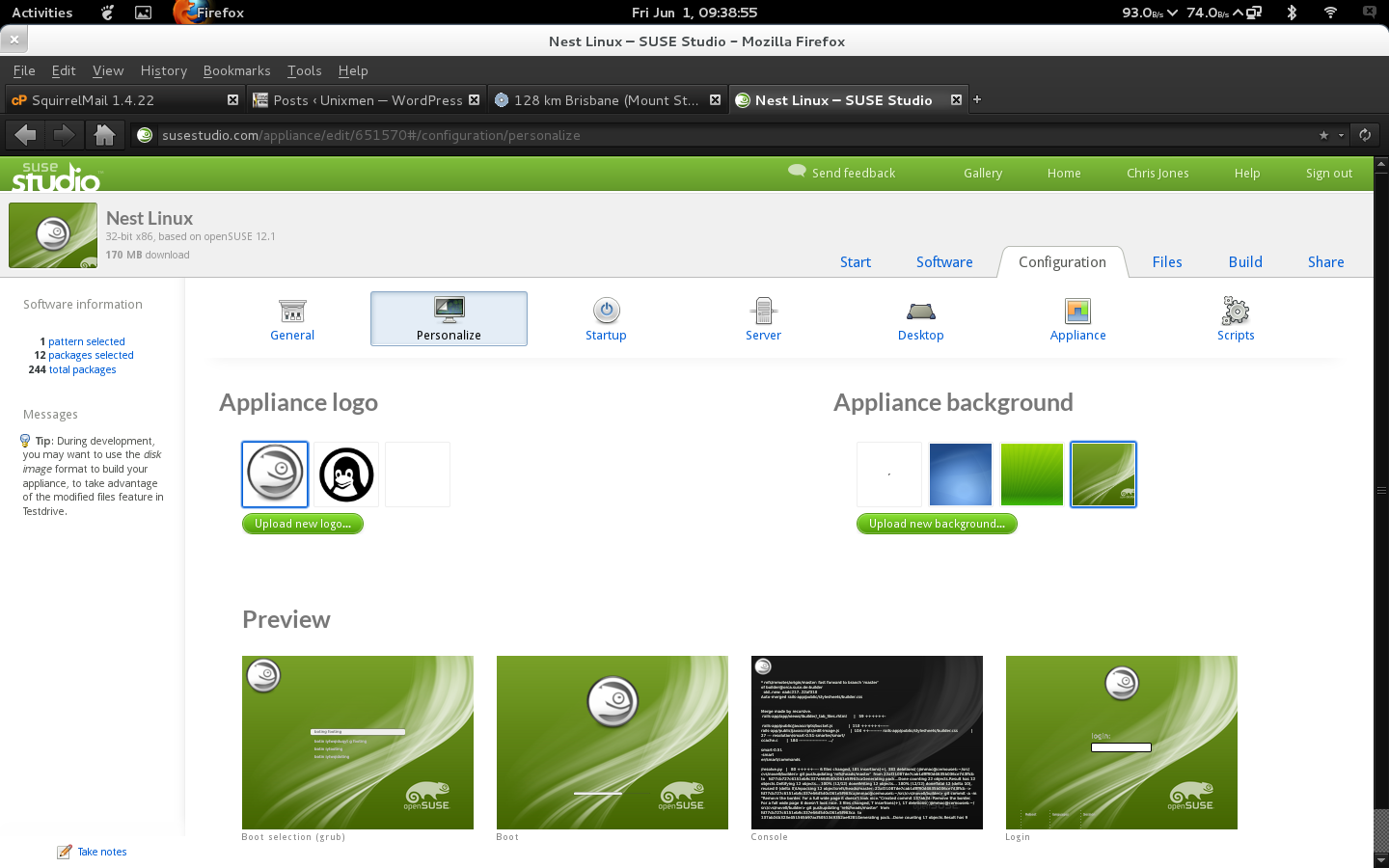The height and width of the screenshot is (868, 1389).
Task: Switch to the Software tab
Action: [x=944, y=262]
